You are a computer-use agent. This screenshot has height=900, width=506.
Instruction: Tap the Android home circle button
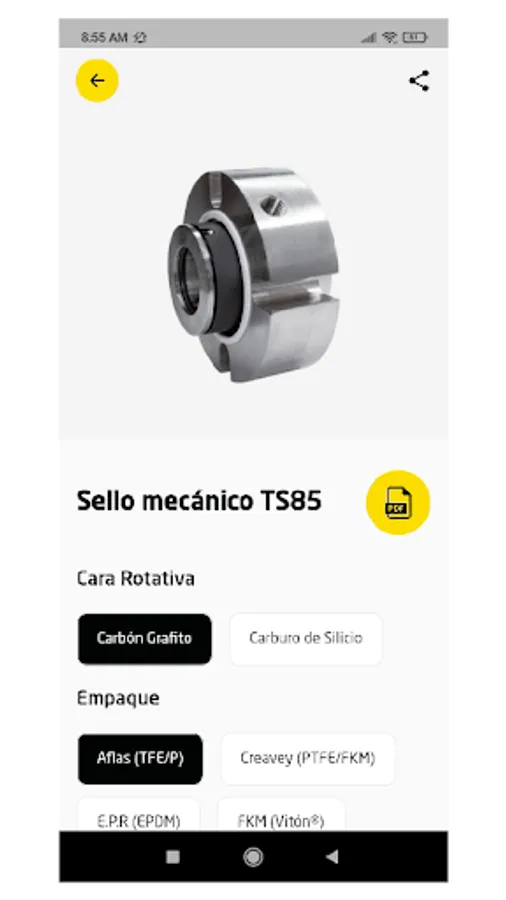point(253,856)
